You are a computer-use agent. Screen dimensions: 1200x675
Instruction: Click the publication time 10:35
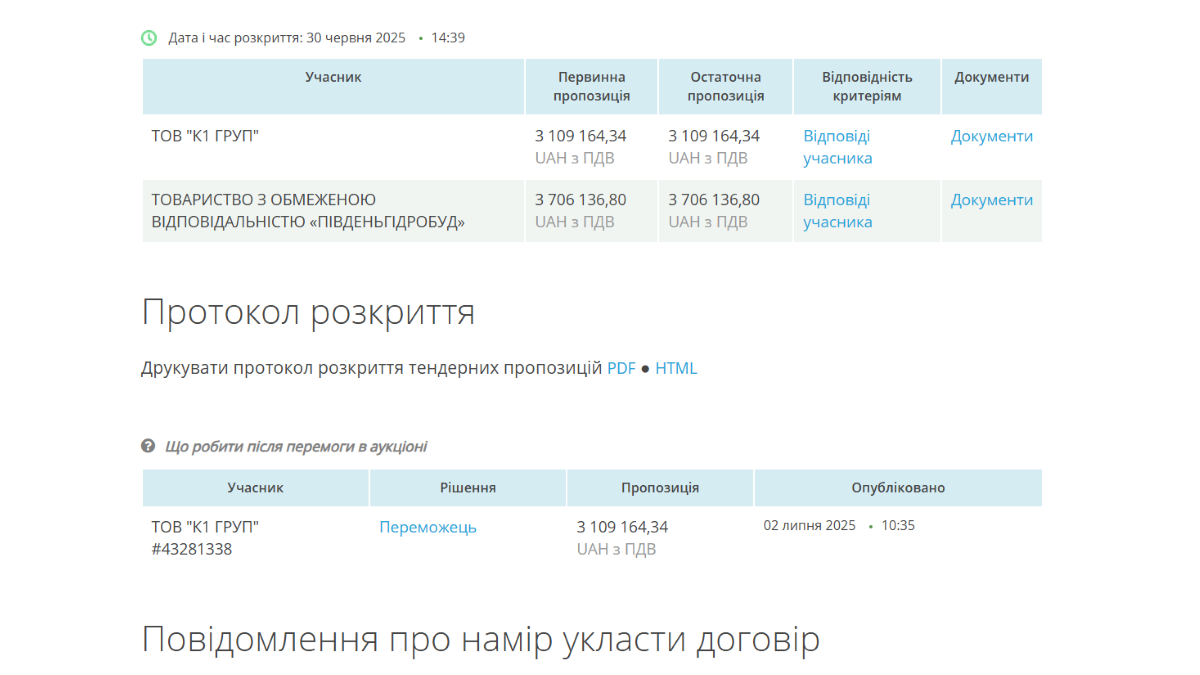point(898,525)
